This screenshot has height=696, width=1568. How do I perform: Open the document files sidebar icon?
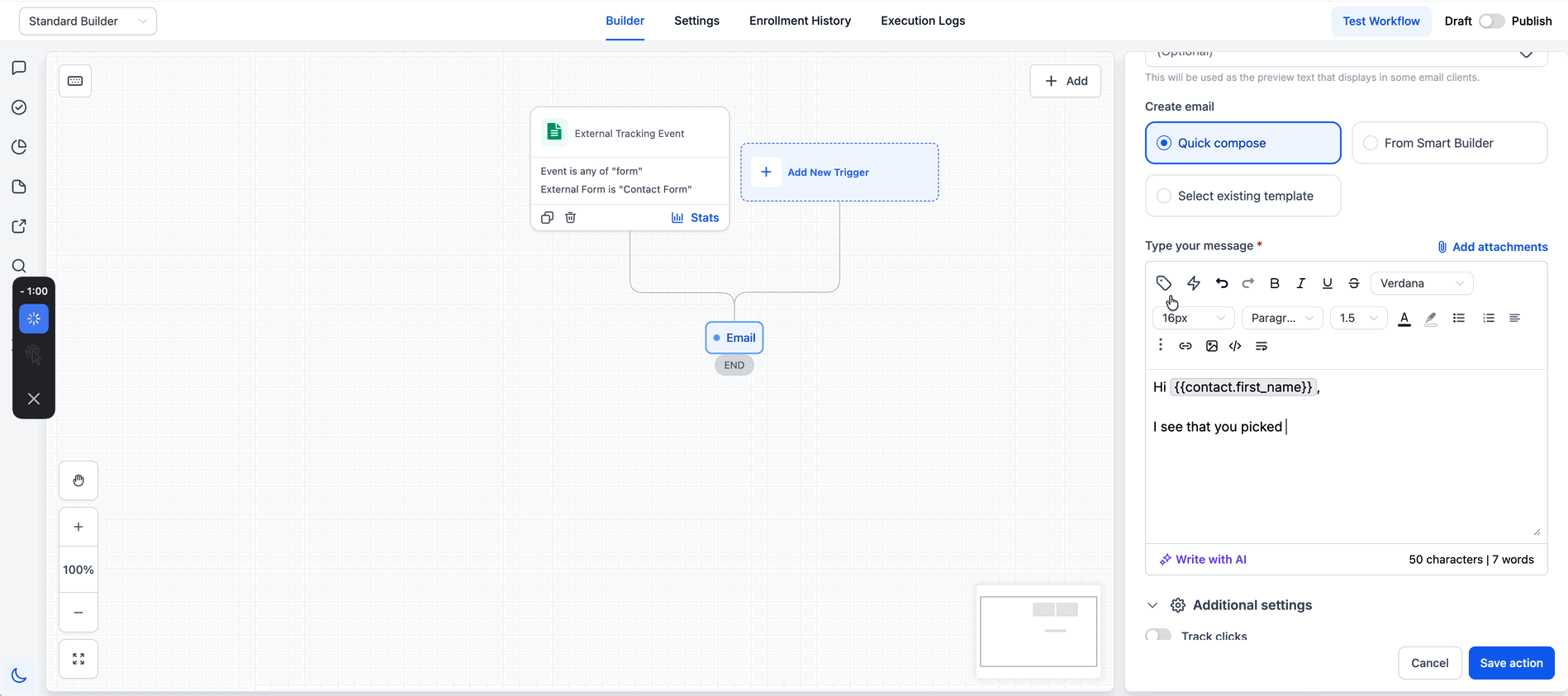coord(19,187)
